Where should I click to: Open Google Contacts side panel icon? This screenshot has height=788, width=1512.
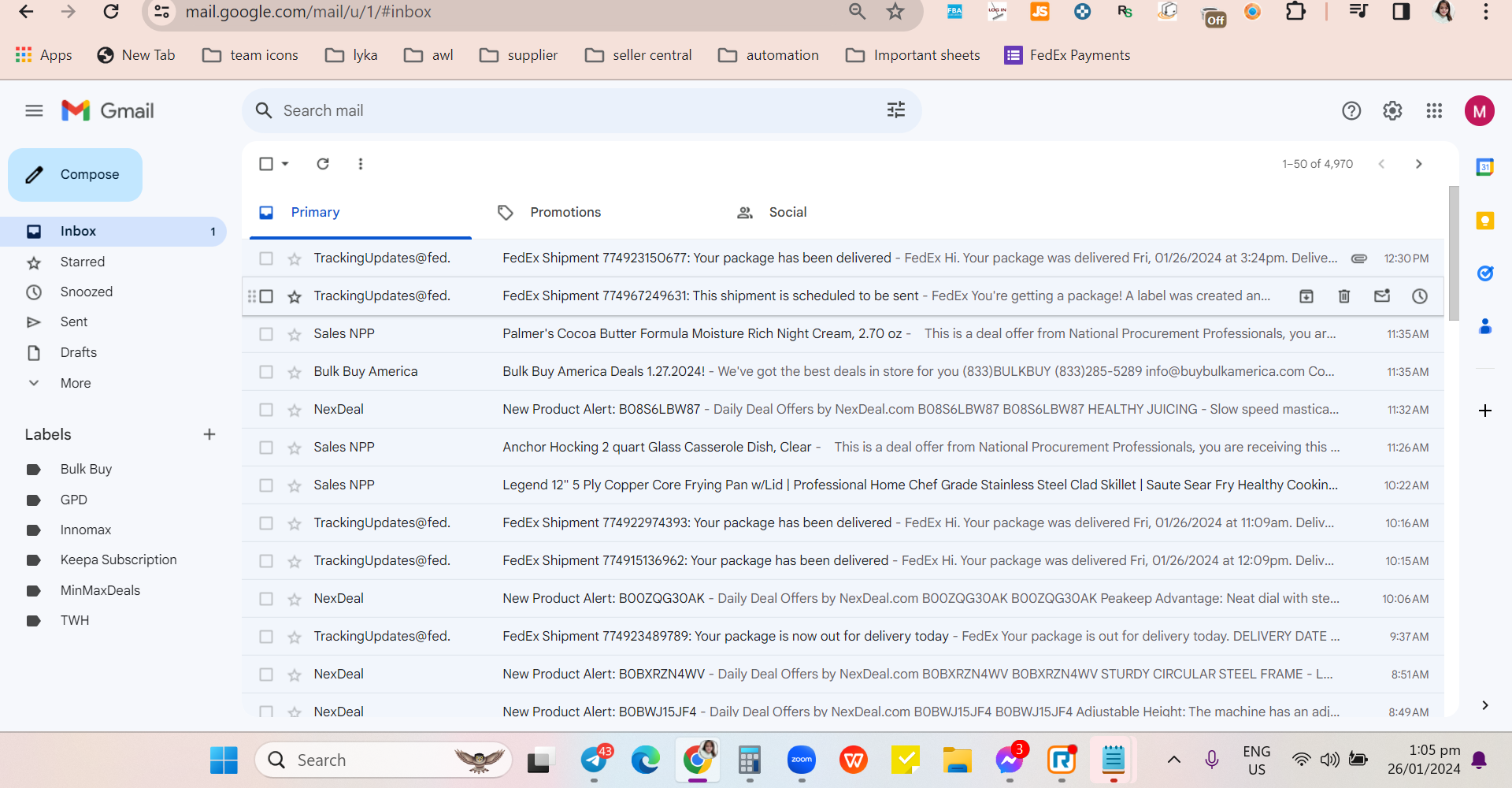[x=1484, y=326]
